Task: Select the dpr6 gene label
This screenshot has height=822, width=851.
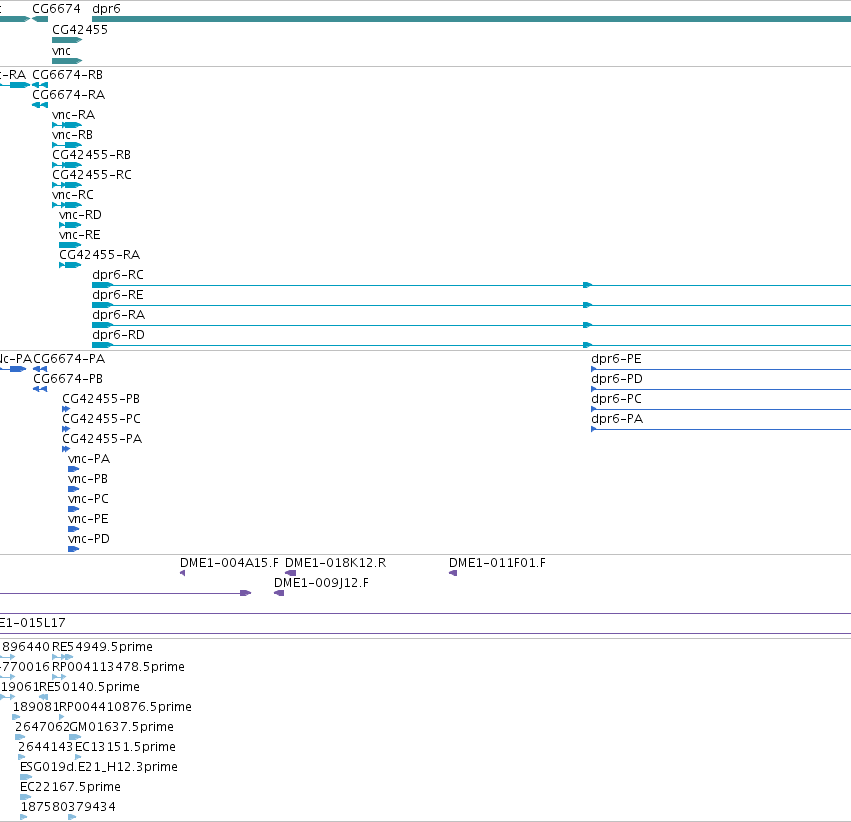Action: pos(106,9)
